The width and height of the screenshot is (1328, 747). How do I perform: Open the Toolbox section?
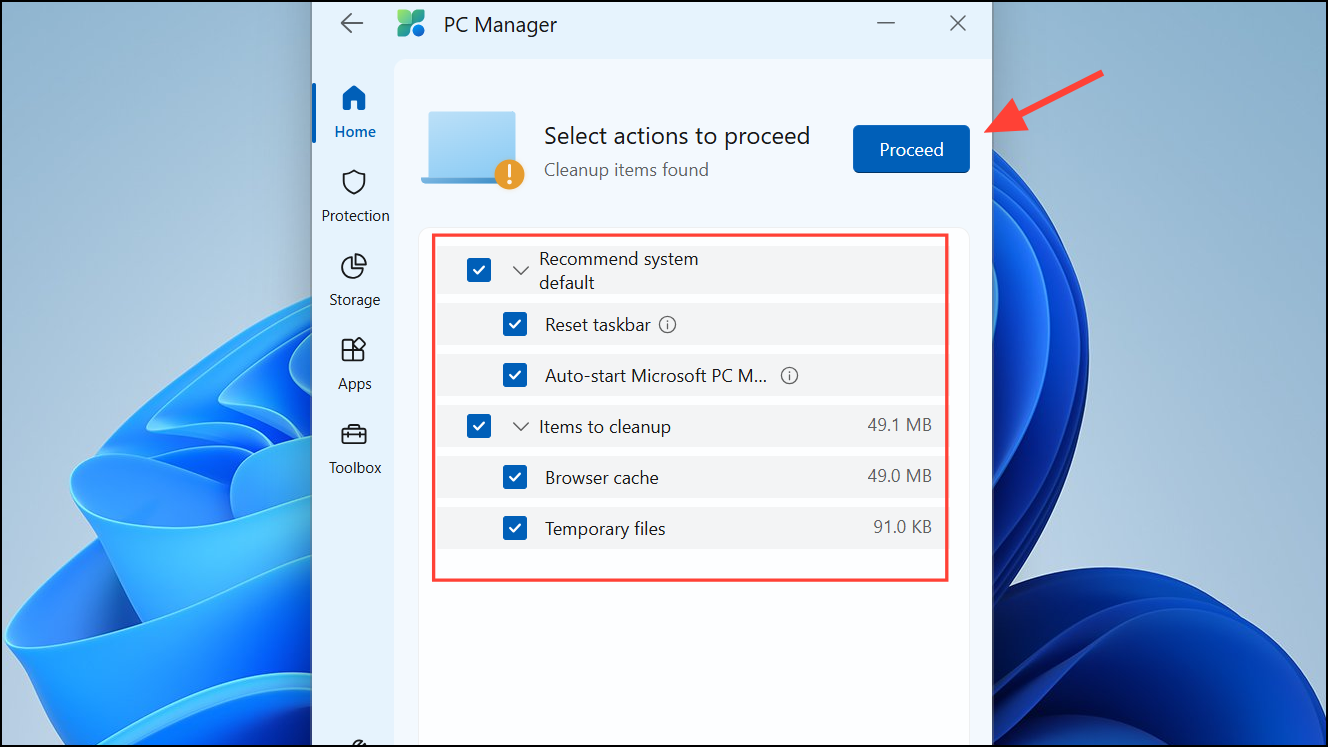point(355,448)
